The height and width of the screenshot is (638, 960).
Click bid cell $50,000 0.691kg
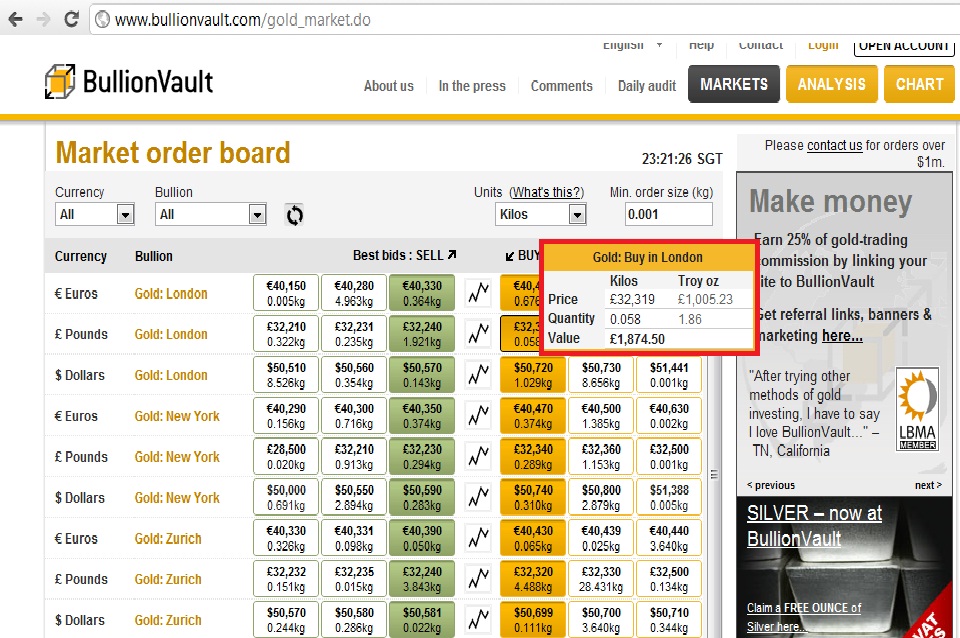click(x=286, y=497)
